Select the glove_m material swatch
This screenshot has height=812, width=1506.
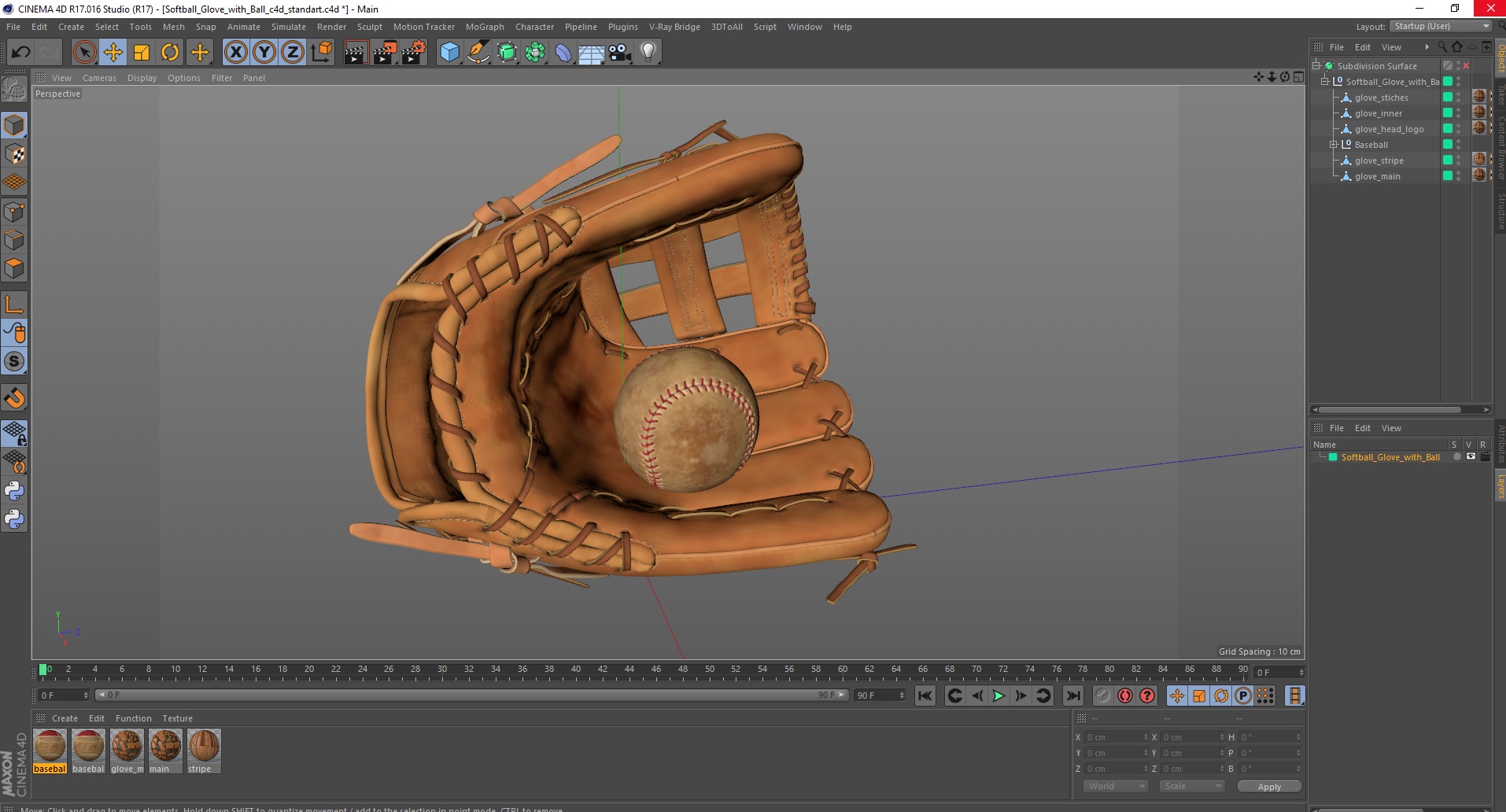coord(127,751)
